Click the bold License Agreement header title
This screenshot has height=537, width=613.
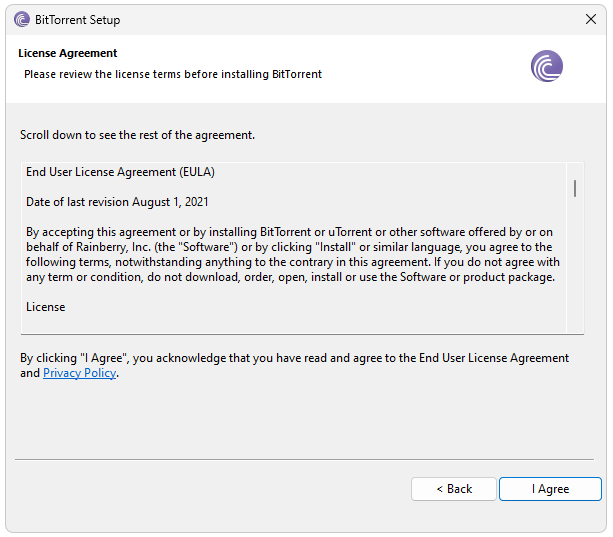(67, 53)
